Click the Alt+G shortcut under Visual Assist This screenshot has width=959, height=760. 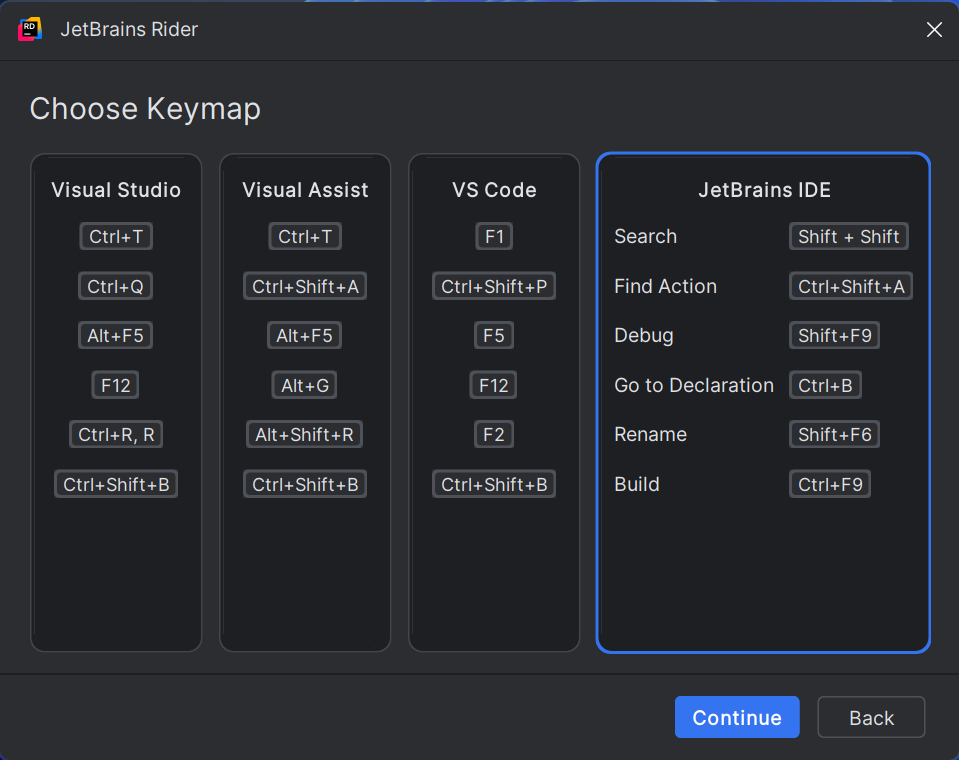[x=305, y=385]
